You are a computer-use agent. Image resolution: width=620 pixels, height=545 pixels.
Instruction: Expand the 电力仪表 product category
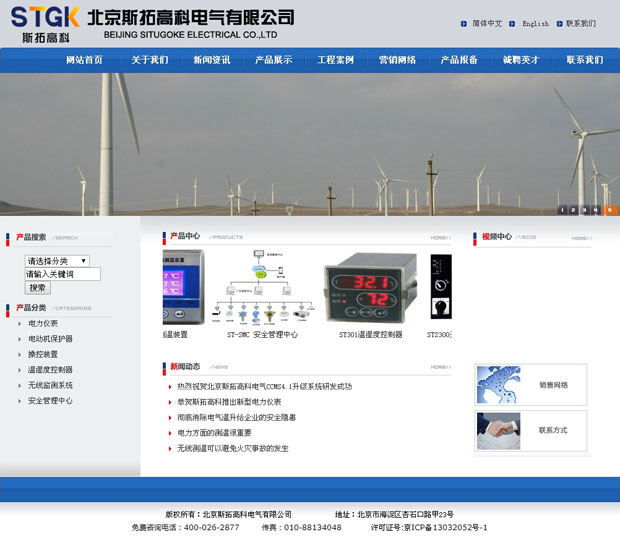click(x=43, y=323)
